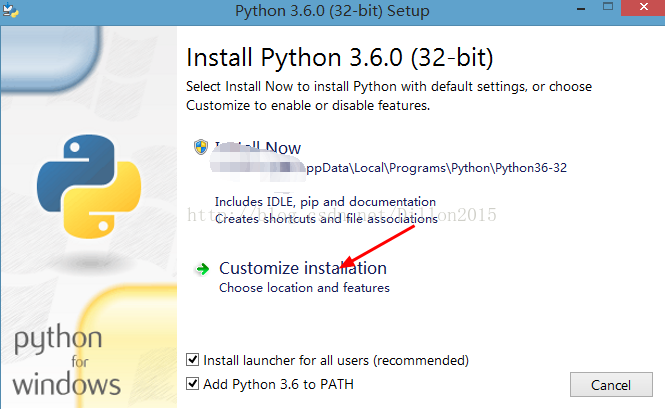Click the 'Python 3.6.0 (32-bit) Setup' title bar
Screen dimensions: 665x409
tap(332, 11)
